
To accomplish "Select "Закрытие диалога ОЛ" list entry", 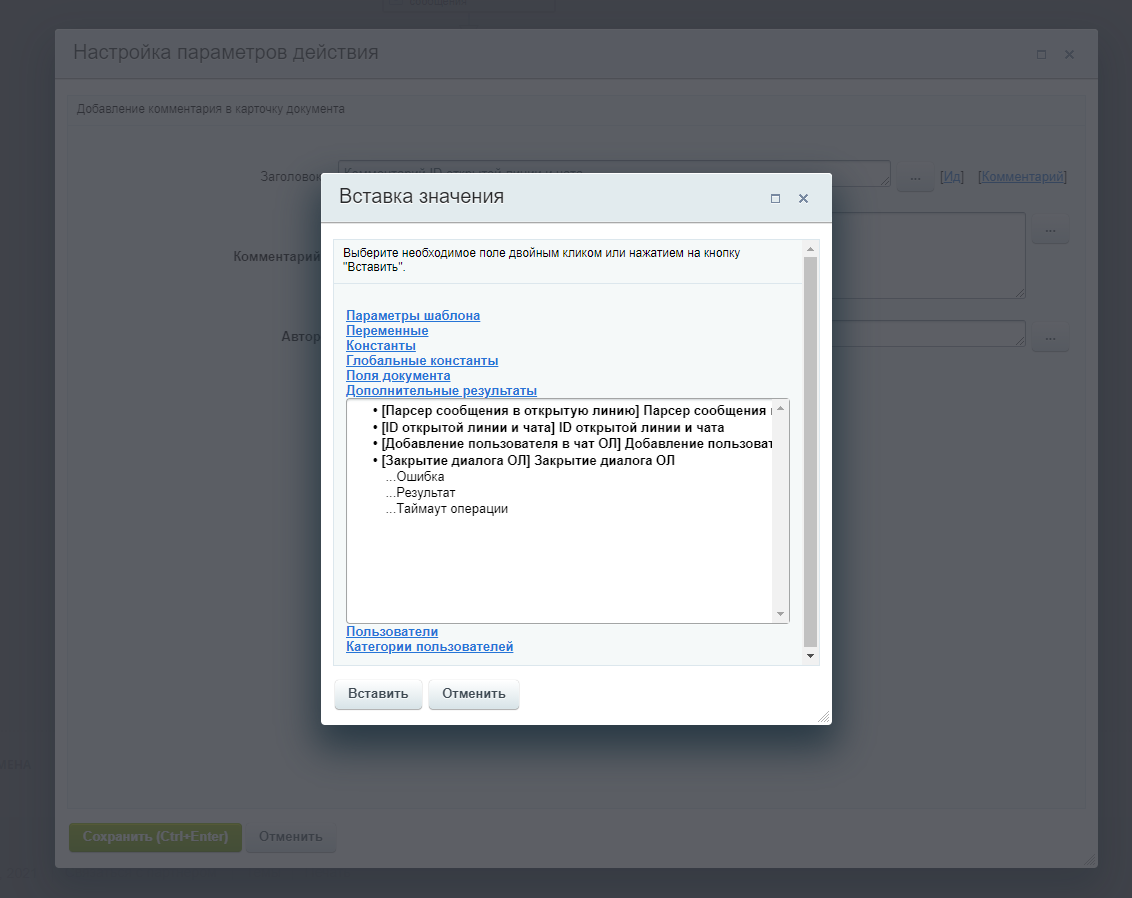I will coord(528,460).
